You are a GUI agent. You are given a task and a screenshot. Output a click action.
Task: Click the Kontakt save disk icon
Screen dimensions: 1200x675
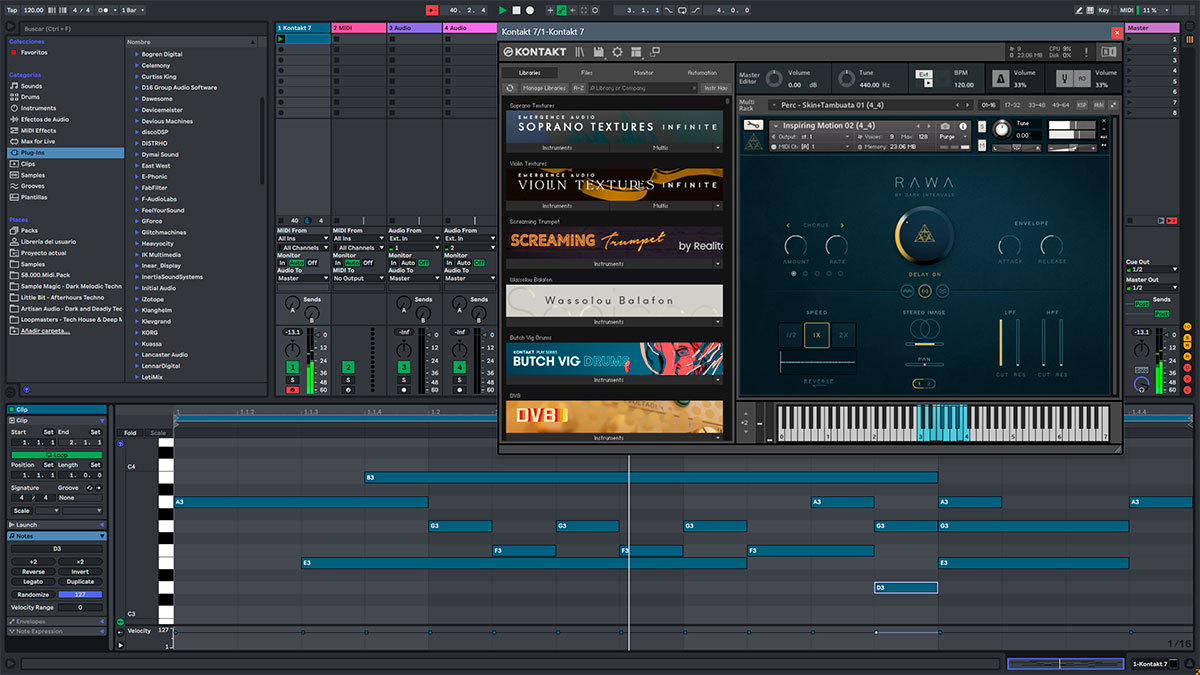[598, 52]
